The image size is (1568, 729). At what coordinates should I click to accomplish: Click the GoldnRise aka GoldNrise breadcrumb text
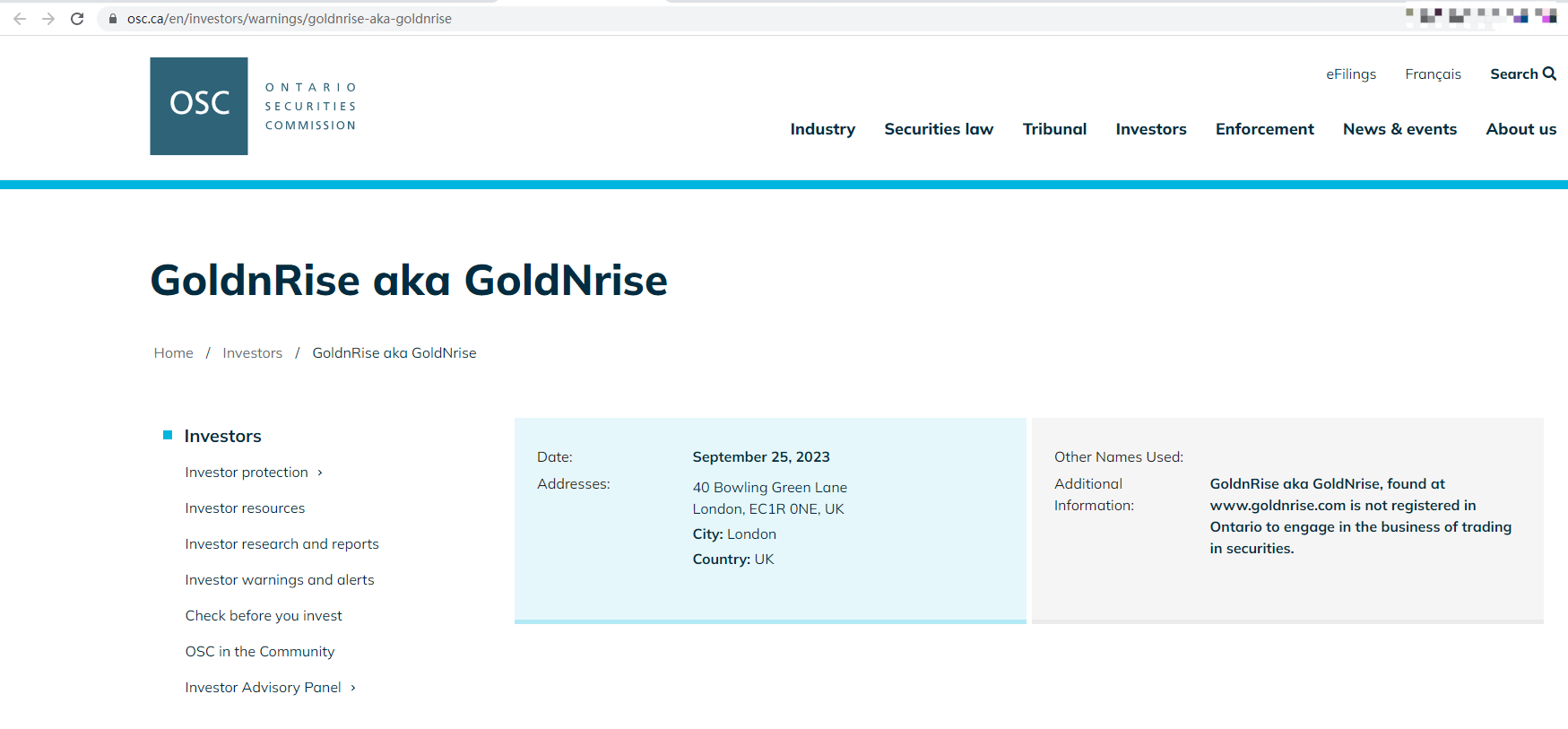click(394, 353)
